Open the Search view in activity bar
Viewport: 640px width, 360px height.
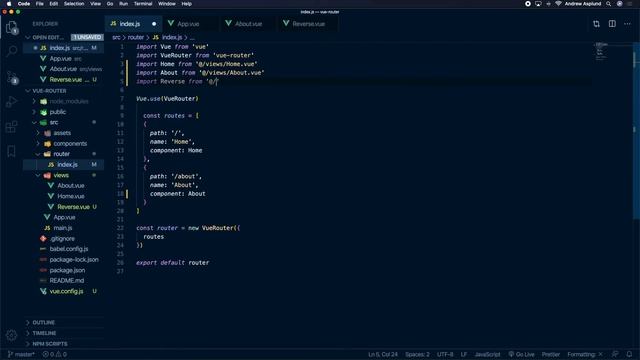(x=12, y=51)
